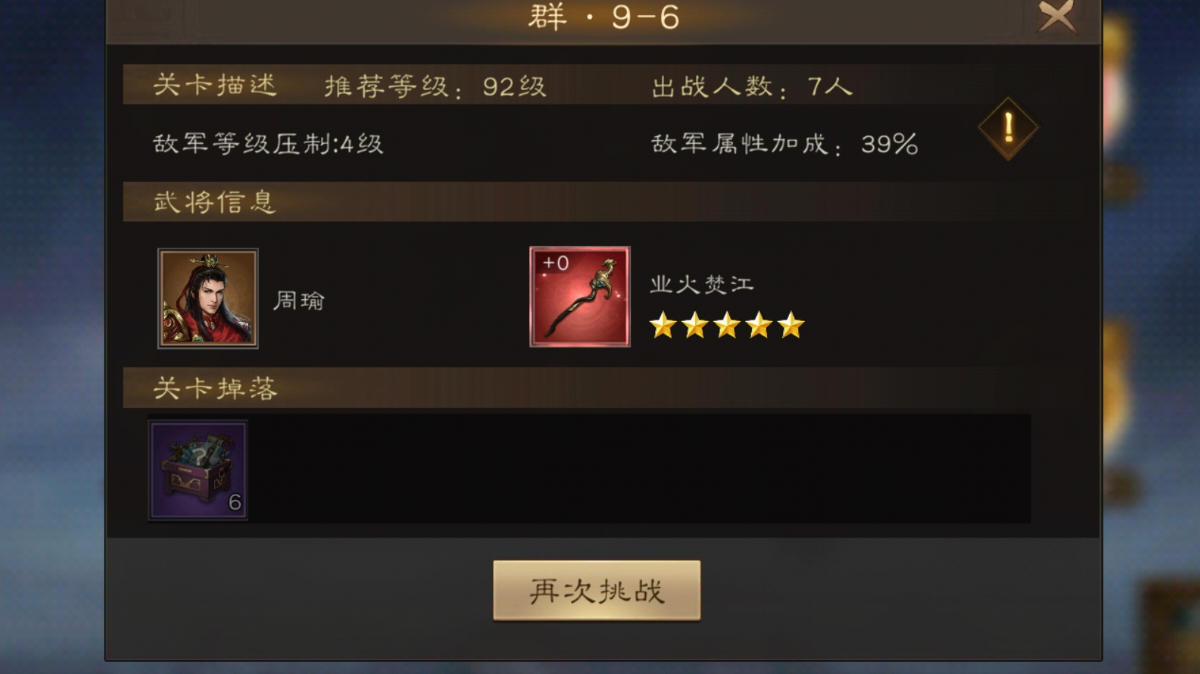This screenshot has width=1200, height=674.
Task: Click the 敌军等级压制 4级 text
Action: pos(268,144)
